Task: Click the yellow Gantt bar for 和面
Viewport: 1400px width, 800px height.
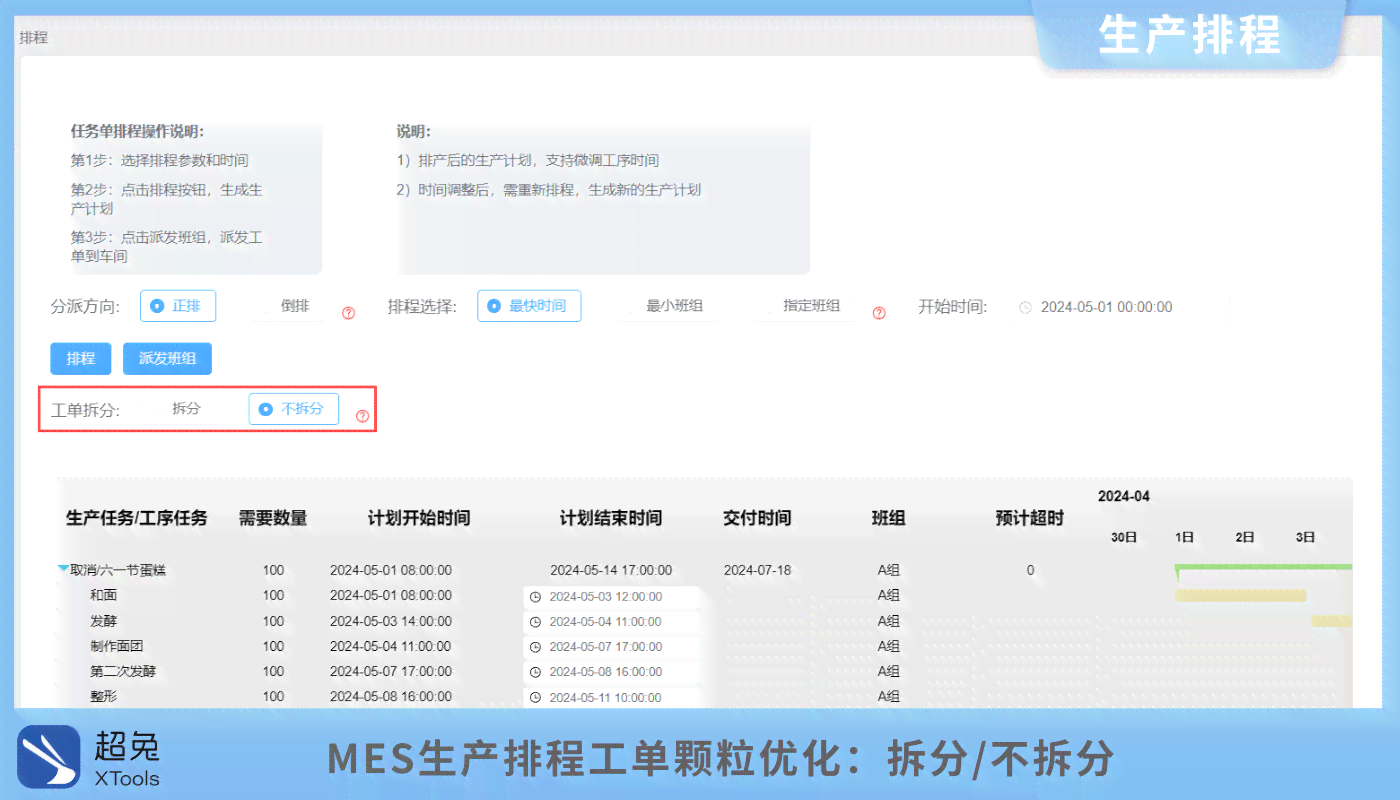Action: tap(1241, 596)
